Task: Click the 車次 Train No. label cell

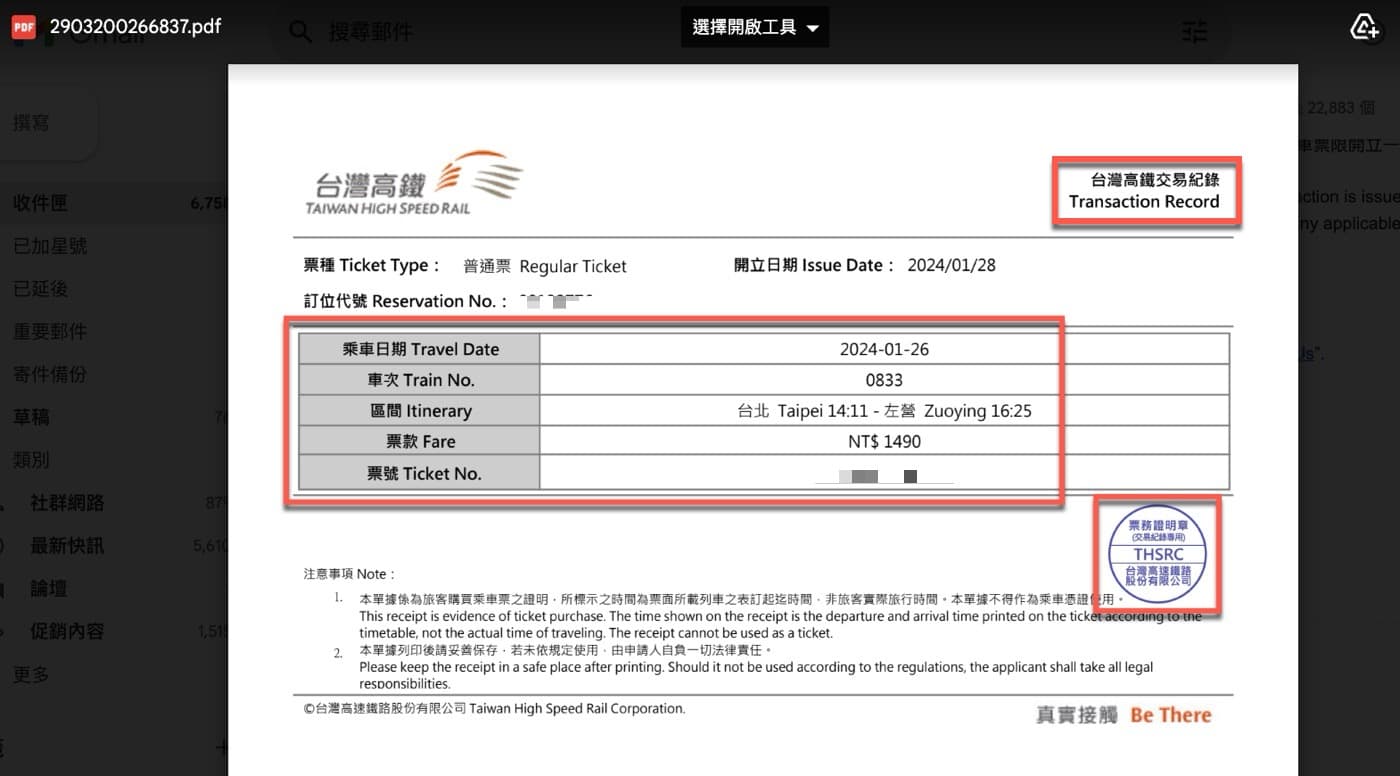Action: pos(420,380)
